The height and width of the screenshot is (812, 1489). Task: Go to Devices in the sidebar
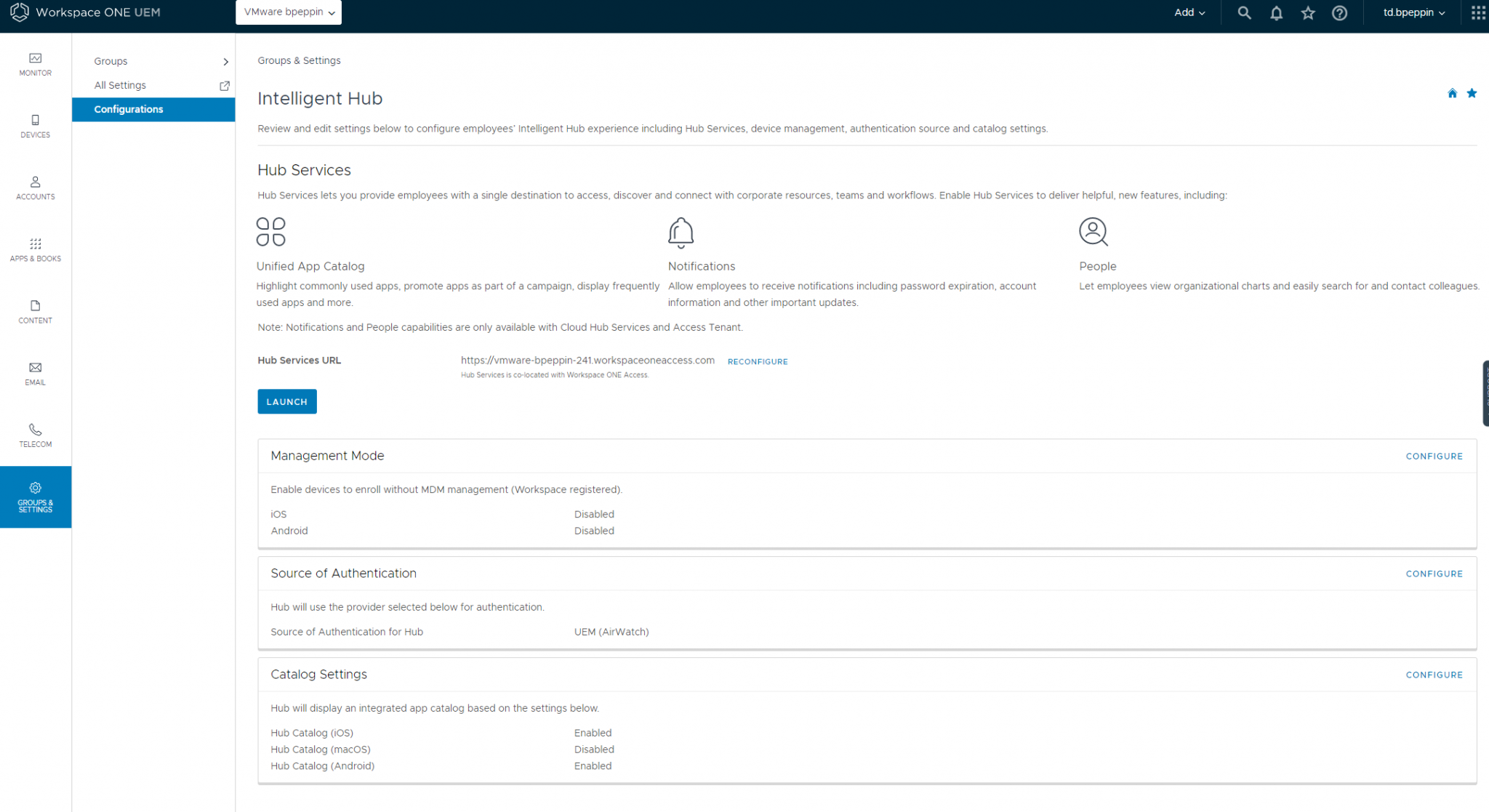[35, 126]
